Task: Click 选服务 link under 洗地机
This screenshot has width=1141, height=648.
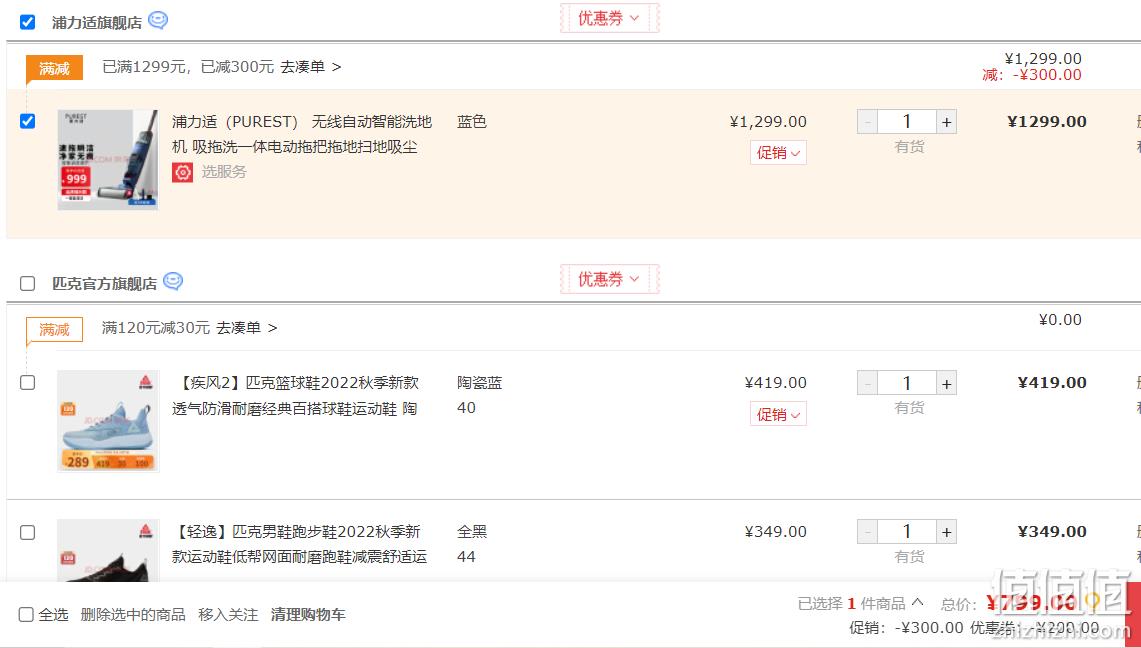Action: [x=223, y=172]
